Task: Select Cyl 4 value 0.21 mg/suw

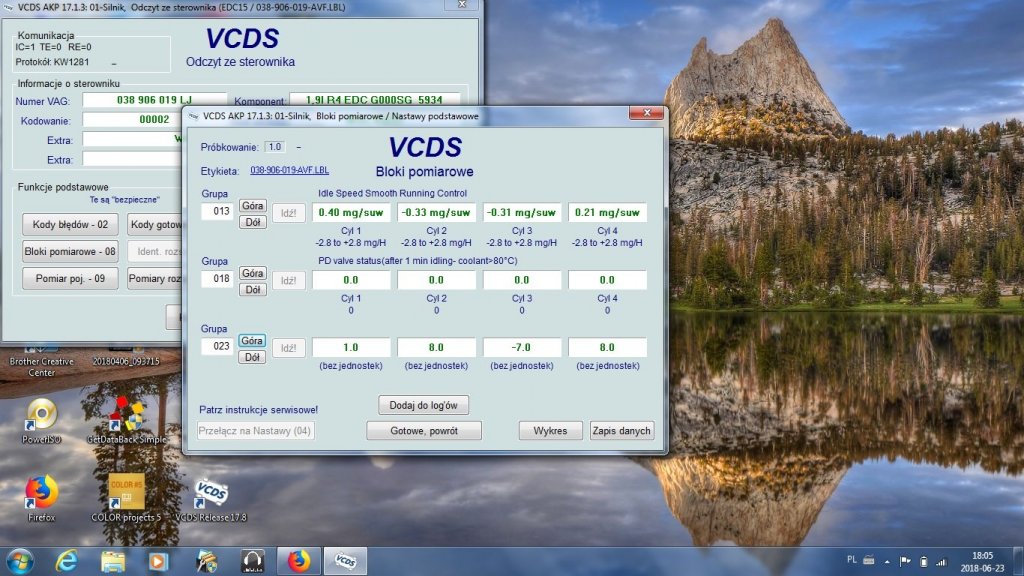Action: click(607, 212)
